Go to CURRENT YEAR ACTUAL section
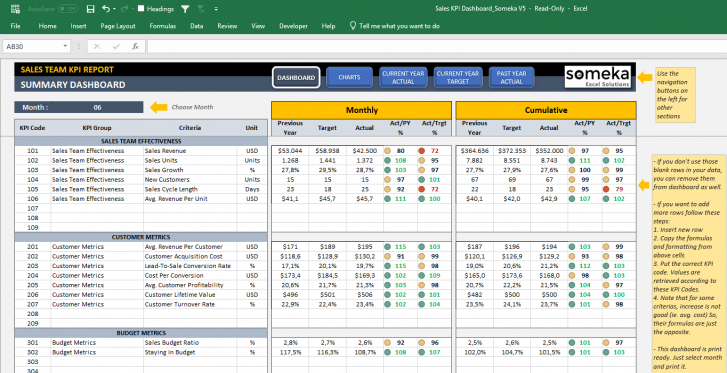This screenshot has width=727, height=373. coord(403,77)
